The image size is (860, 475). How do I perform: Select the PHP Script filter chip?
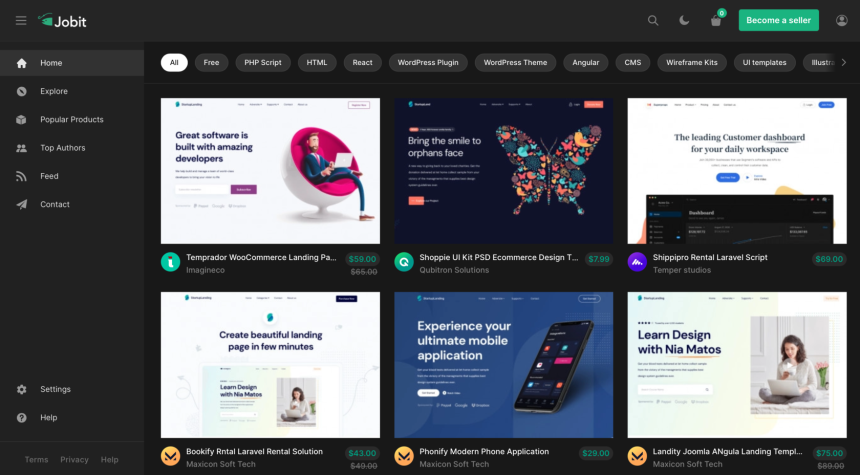[x=263, y=63]
